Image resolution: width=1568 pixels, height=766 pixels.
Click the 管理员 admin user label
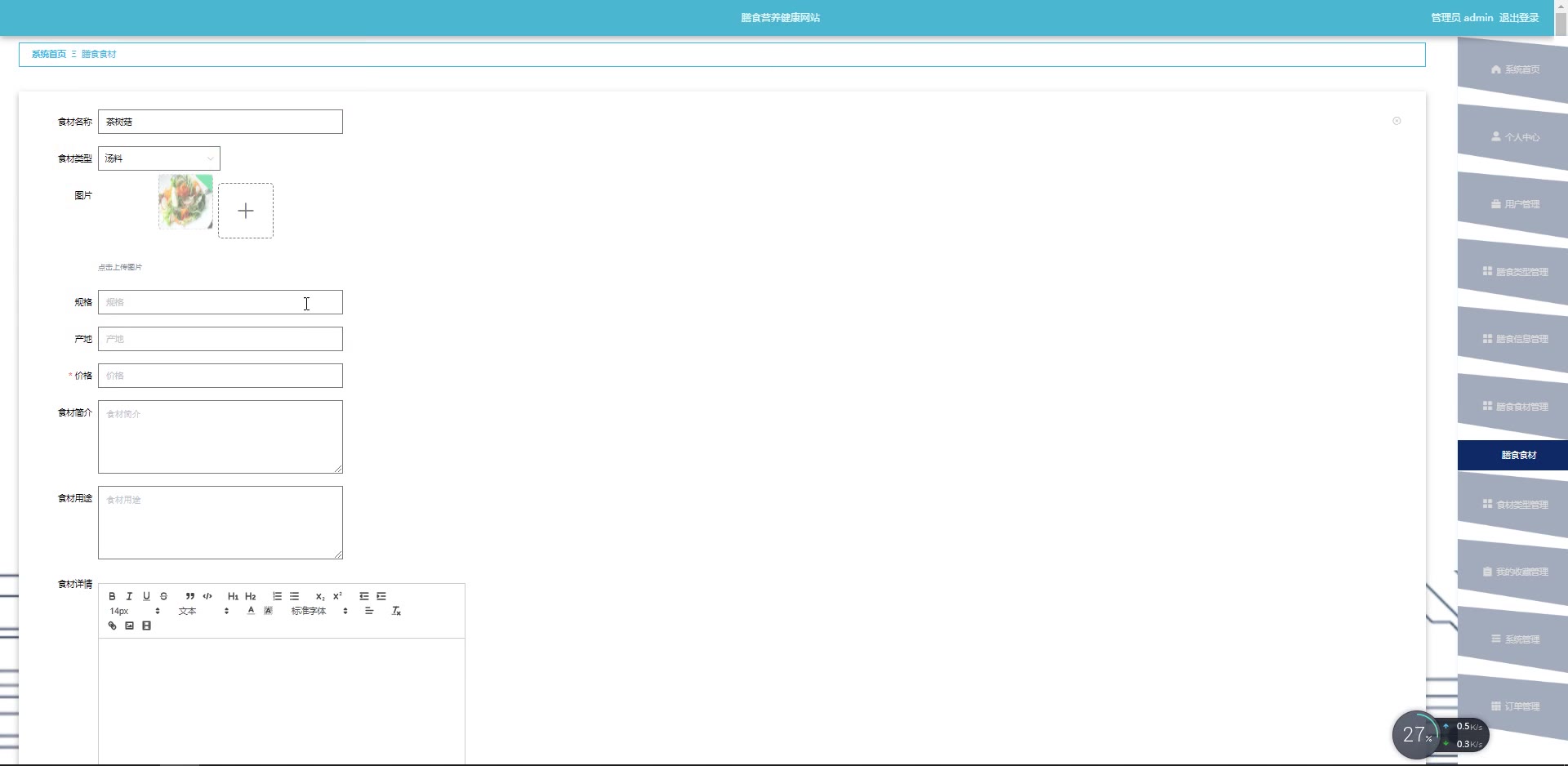point(1462,18)
